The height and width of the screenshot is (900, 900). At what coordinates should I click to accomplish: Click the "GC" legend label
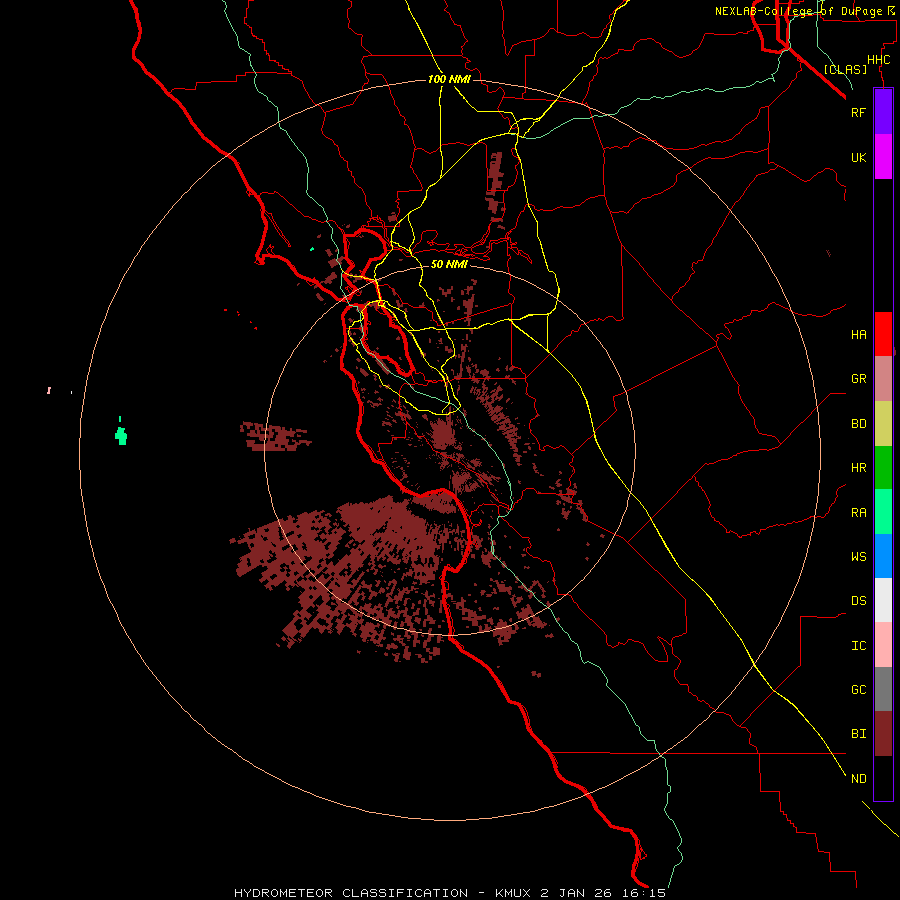click(x=858, y=689)
